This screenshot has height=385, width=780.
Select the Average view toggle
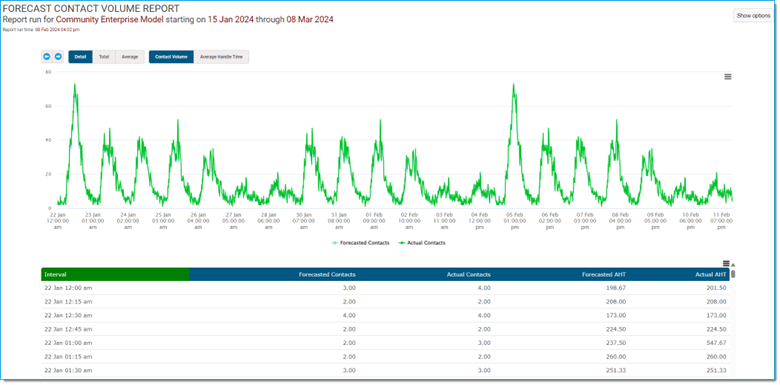pos(130,57)
